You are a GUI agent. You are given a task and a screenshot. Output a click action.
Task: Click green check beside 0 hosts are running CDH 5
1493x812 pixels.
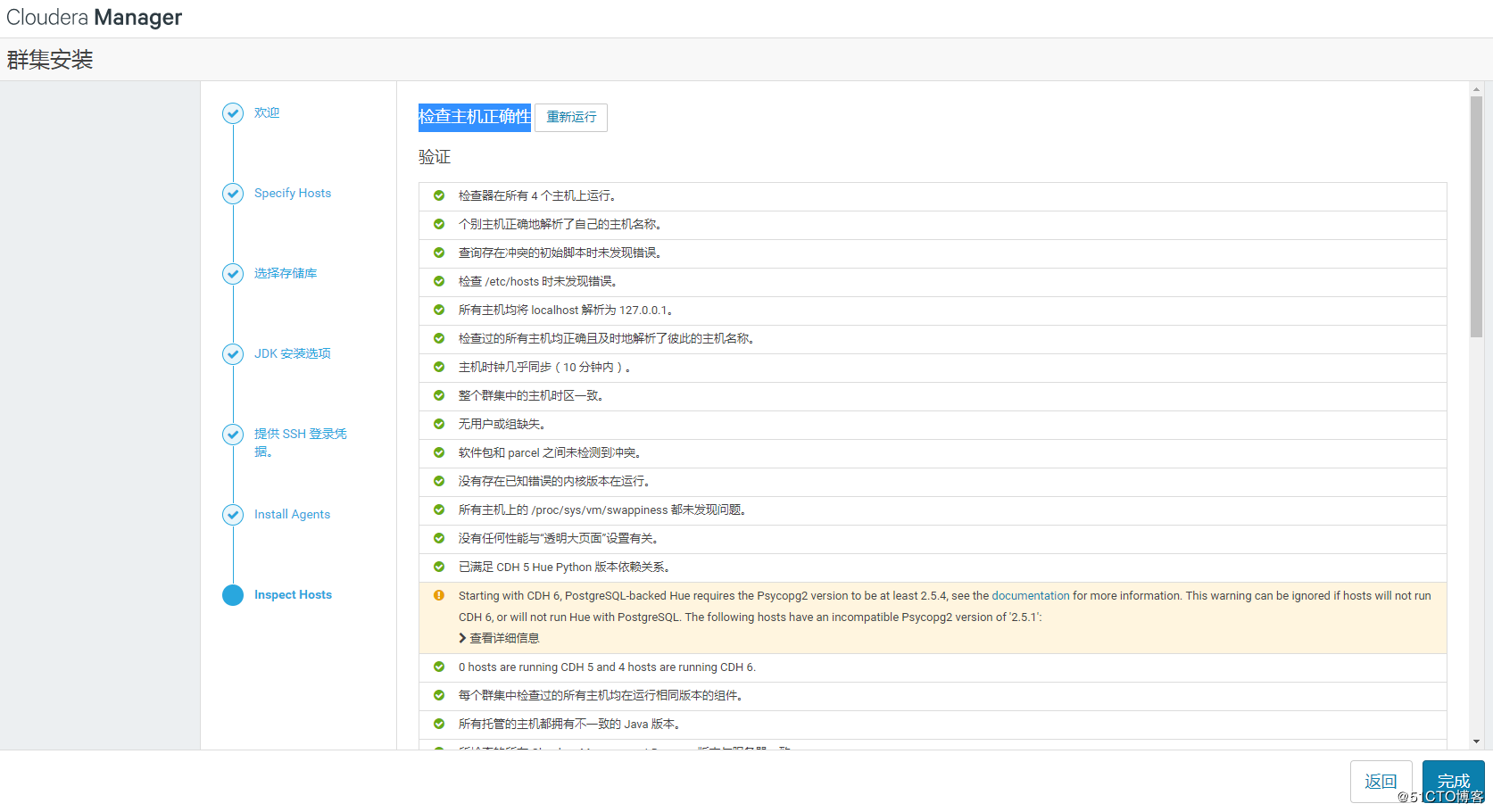pos(439,667)
